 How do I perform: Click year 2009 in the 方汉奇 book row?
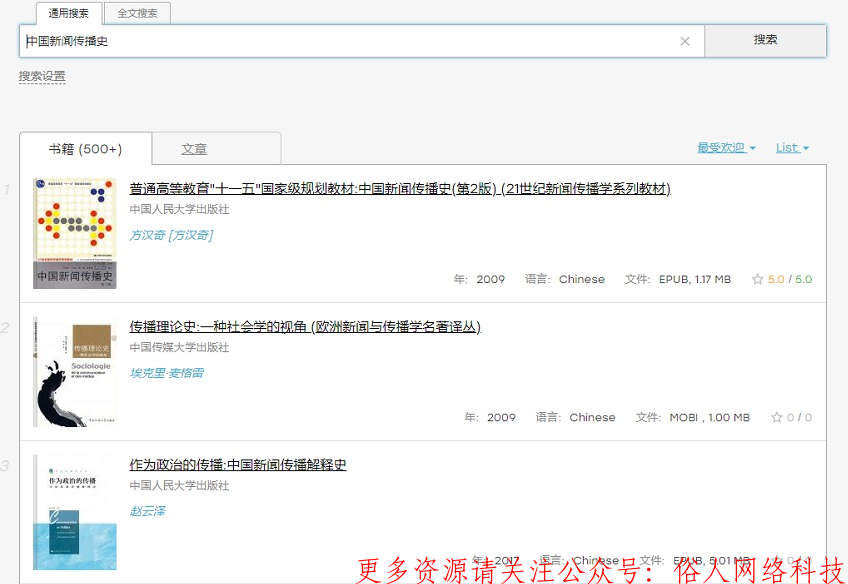pyautogui.click(x=491, y=279)
